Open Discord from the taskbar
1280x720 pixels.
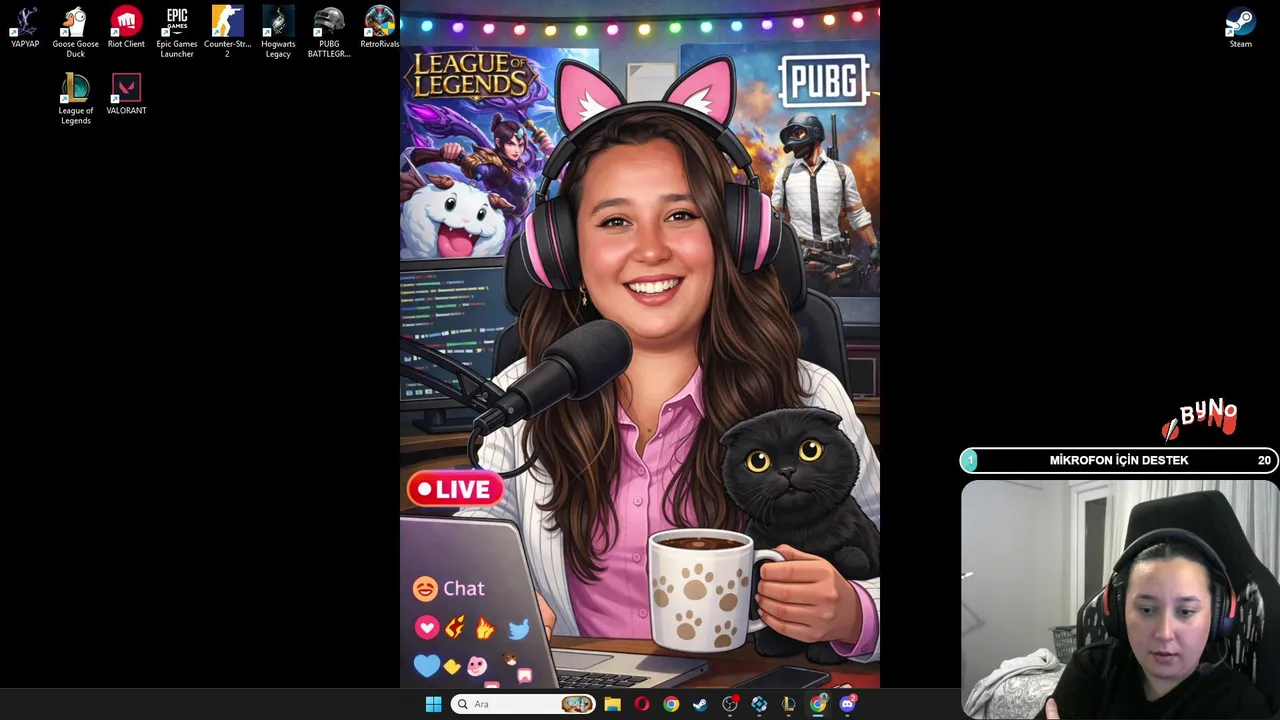(848, 704)
